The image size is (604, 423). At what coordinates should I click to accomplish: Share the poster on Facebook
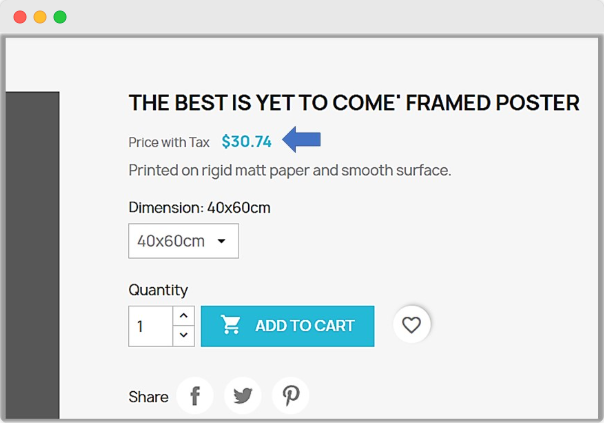[x=195, y=396]
